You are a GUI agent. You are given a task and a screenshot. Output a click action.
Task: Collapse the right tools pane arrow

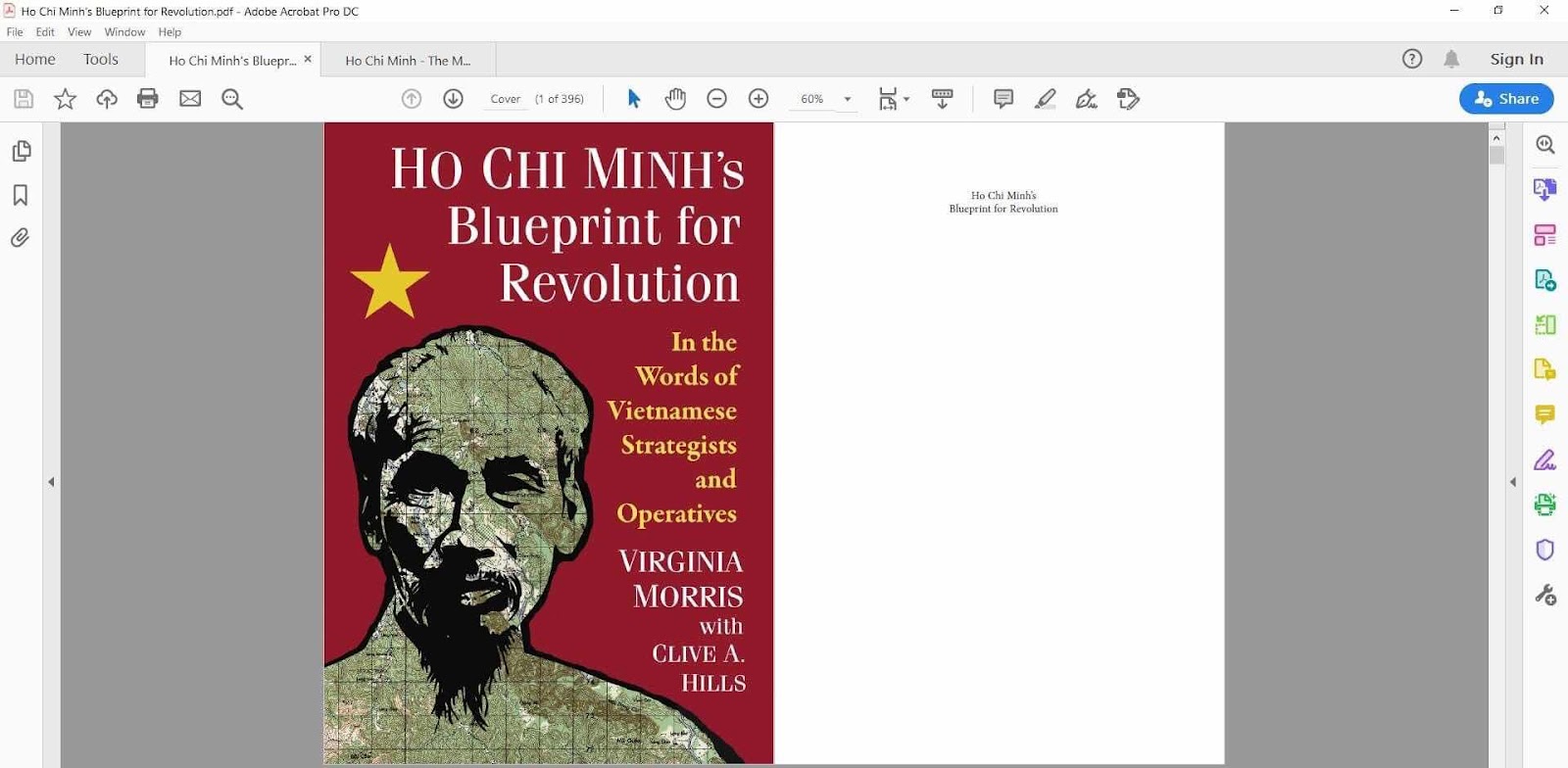[1513, 482]
